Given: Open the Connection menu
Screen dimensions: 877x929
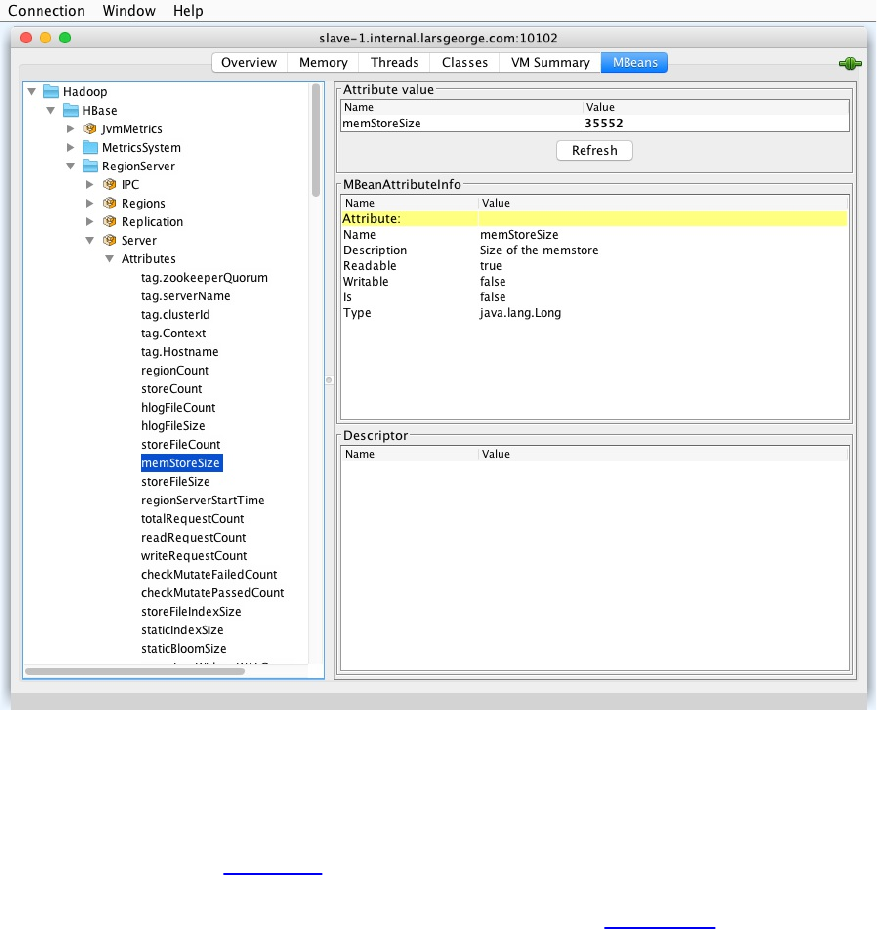Looking at the screenshot, I should 46,11.
